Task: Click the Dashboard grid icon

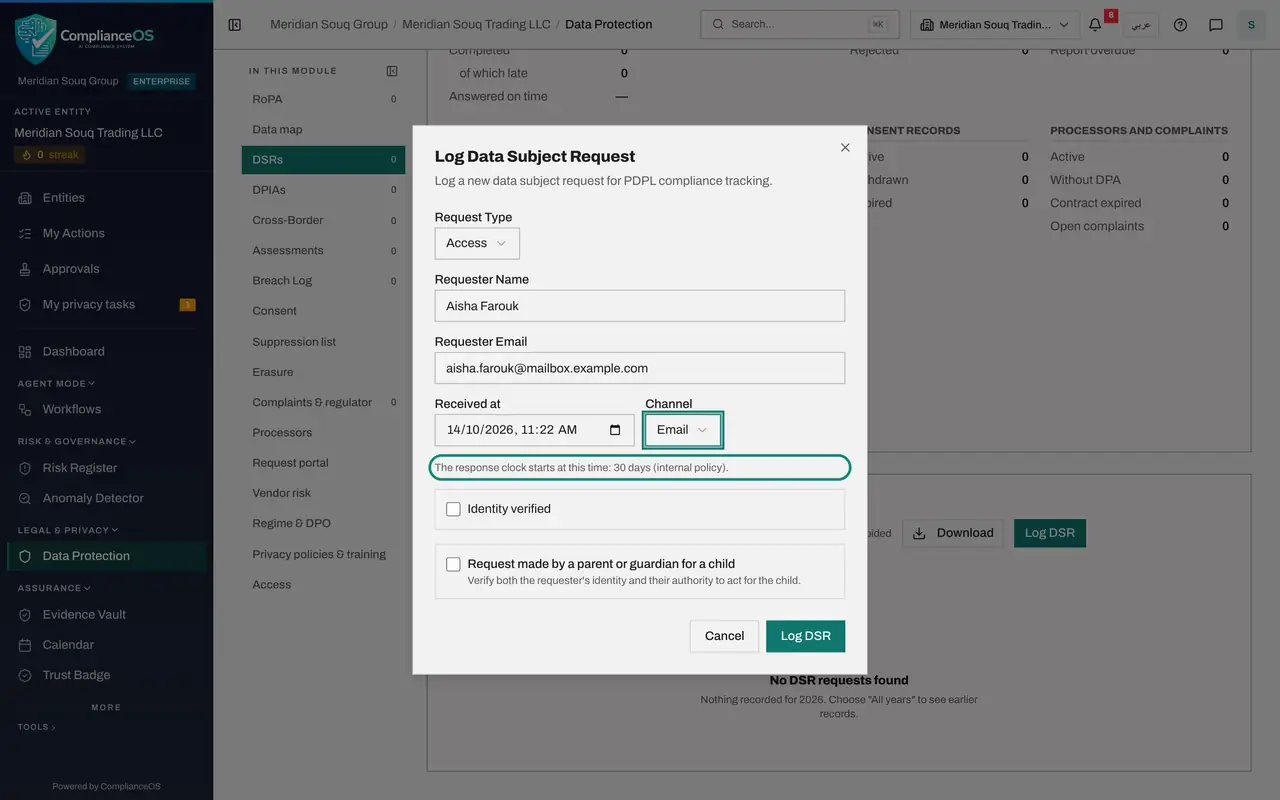Action: (25, 352)
